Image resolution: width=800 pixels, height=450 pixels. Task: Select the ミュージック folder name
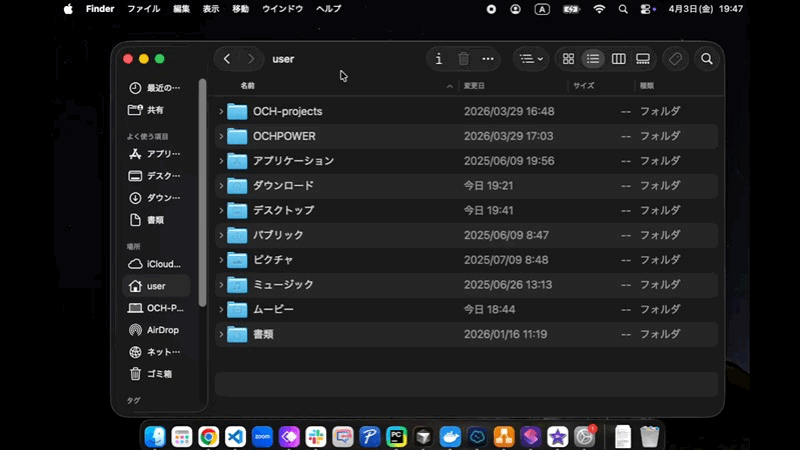(x=283, y=285)
